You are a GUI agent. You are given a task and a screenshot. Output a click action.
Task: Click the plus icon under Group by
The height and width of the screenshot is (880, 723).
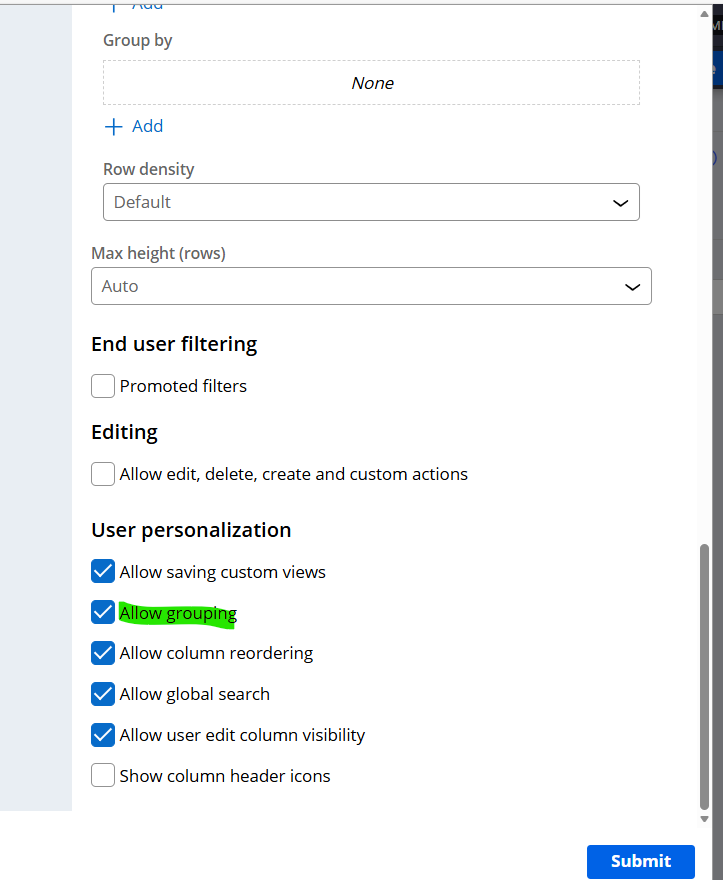tap(114, 126)
